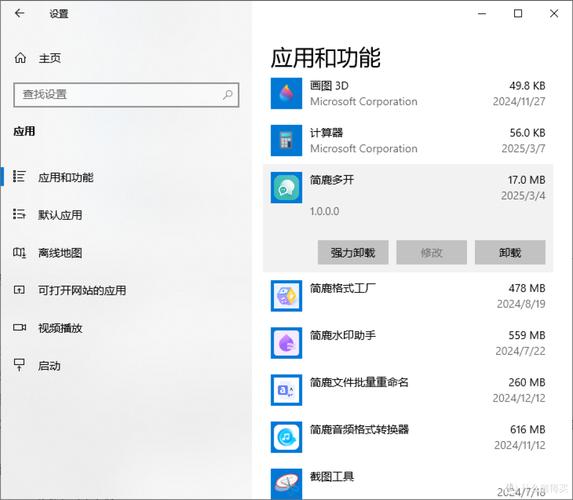Viewport: 573px width, 500px height.
Task: Minimize the 设置 window
Action: click(x=482, y=14)
